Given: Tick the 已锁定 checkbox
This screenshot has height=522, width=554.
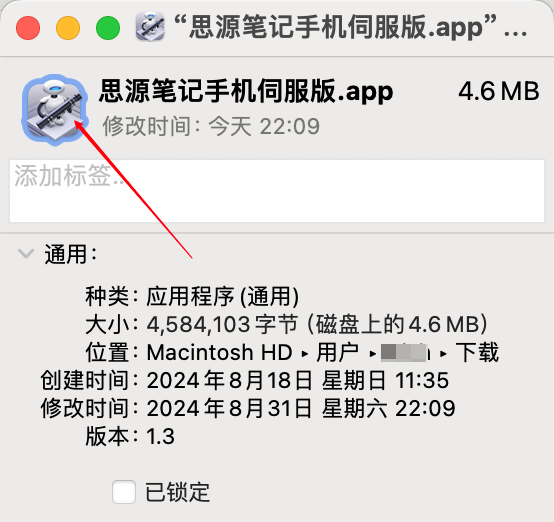Looking at the screenshot, I should point(124,492).
